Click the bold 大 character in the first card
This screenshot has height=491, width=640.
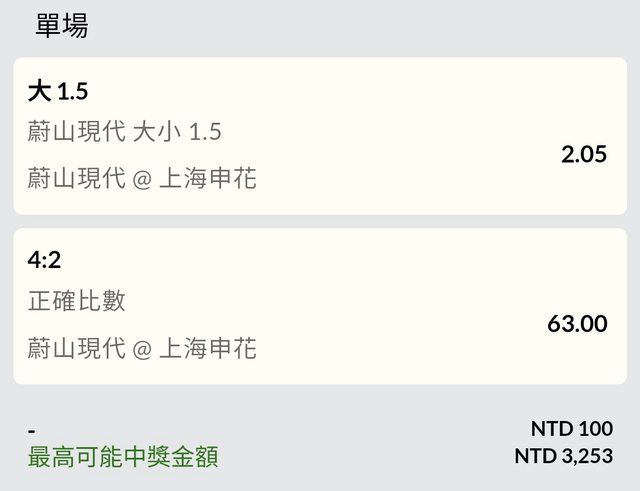click(39, 91)
